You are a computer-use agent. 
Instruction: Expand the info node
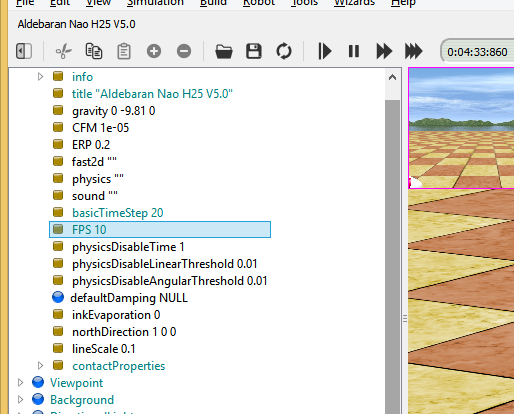pos(40,77)
